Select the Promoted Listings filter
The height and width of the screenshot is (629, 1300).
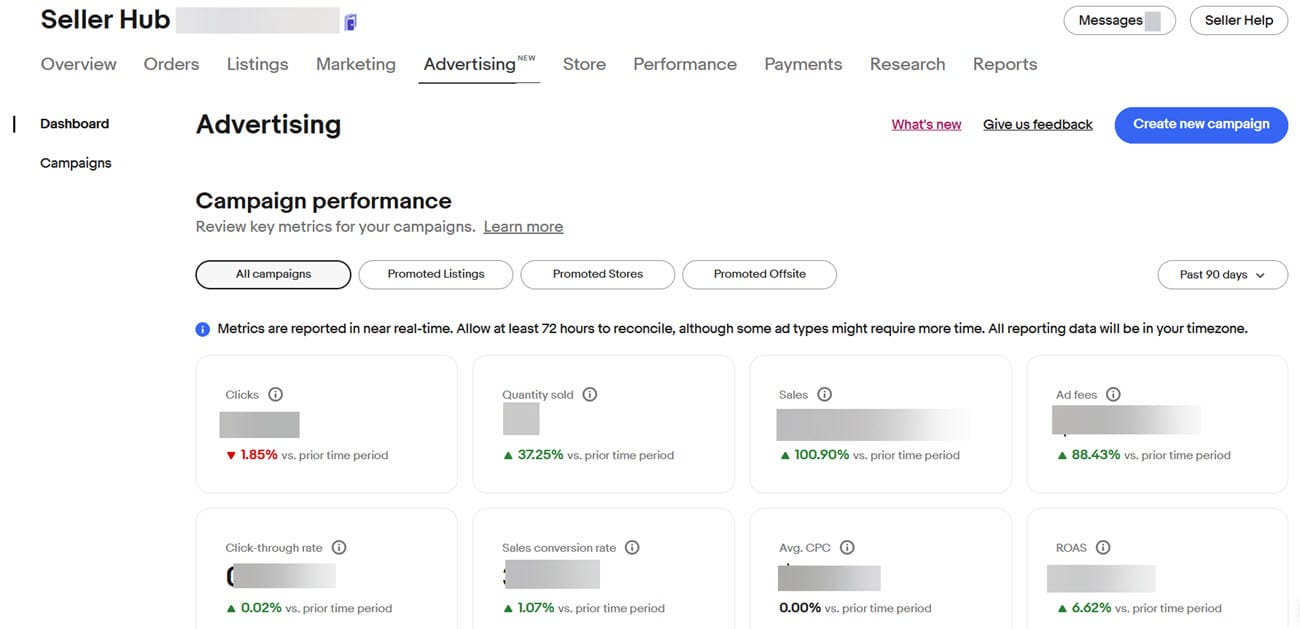coord(436,274)
